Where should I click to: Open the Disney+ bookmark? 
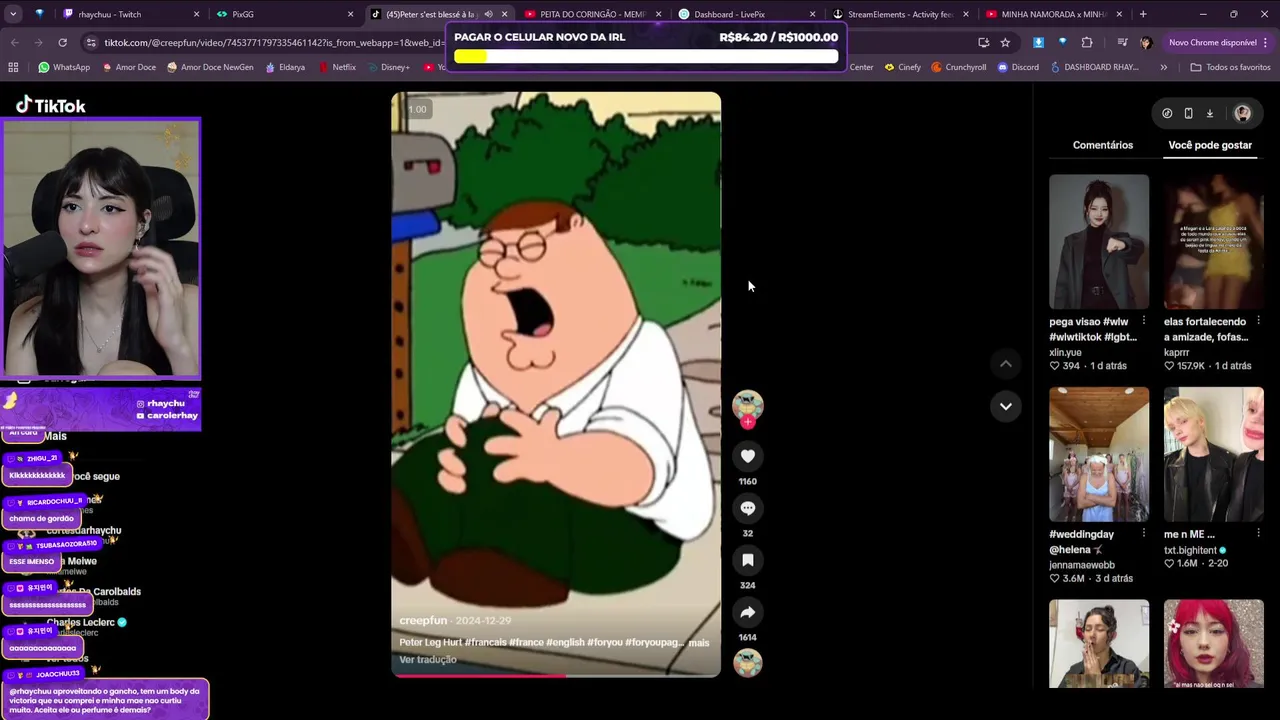388,67
